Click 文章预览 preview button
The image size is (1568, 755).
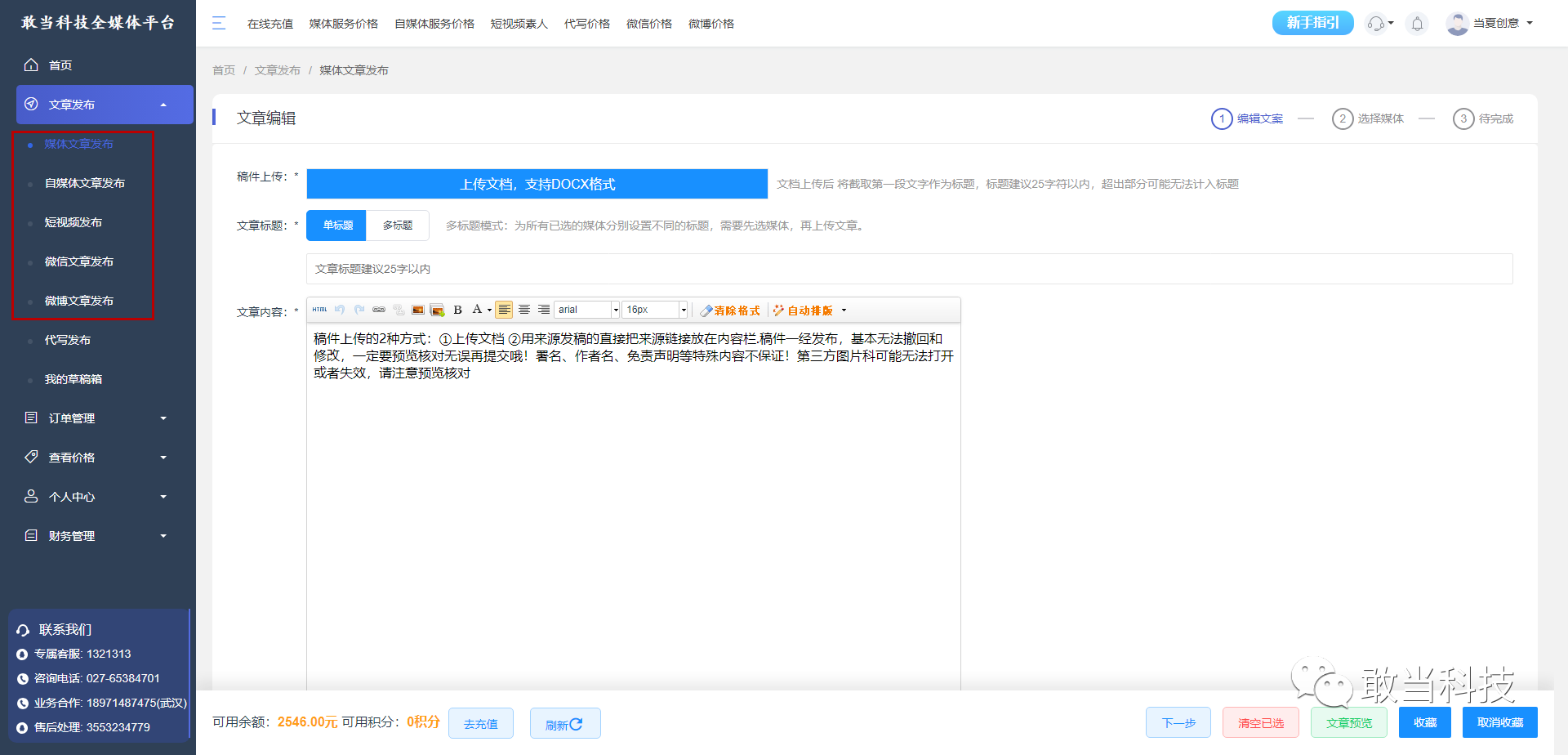[x=1349, y=723]
